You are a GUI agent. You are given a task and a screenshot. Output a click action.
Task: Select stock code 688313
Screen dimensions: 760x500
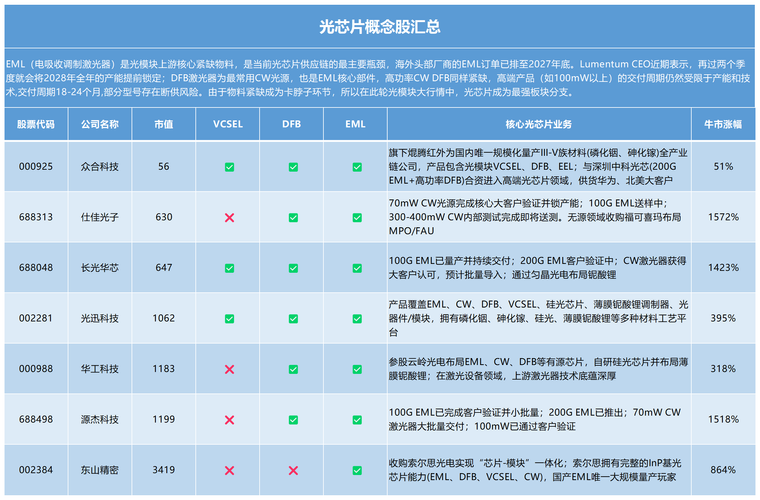36,217
